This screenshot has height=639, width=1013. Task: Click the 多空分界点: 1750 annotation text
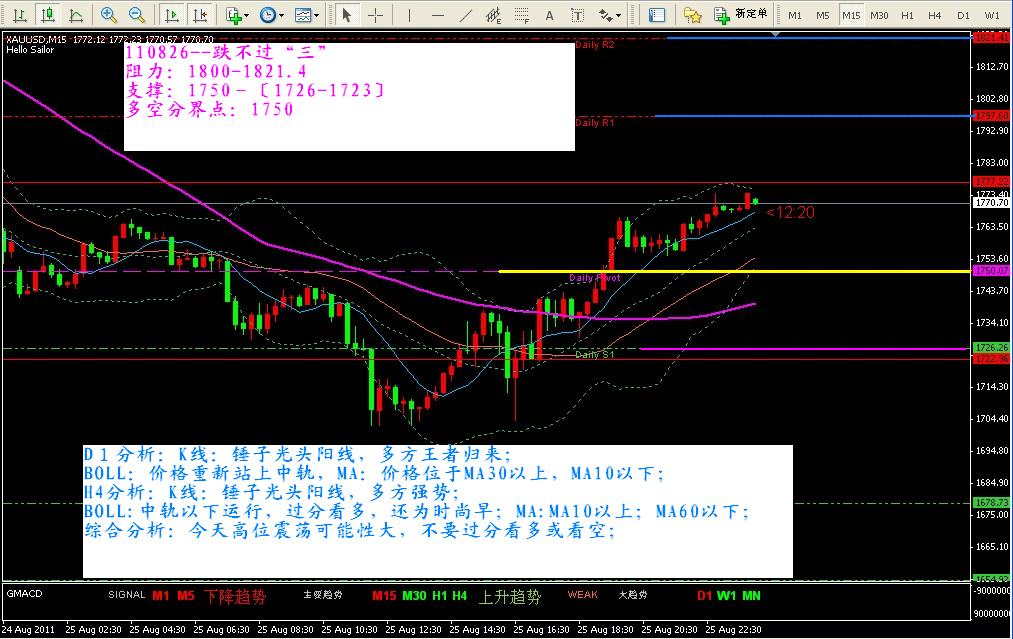click(209, 109)
